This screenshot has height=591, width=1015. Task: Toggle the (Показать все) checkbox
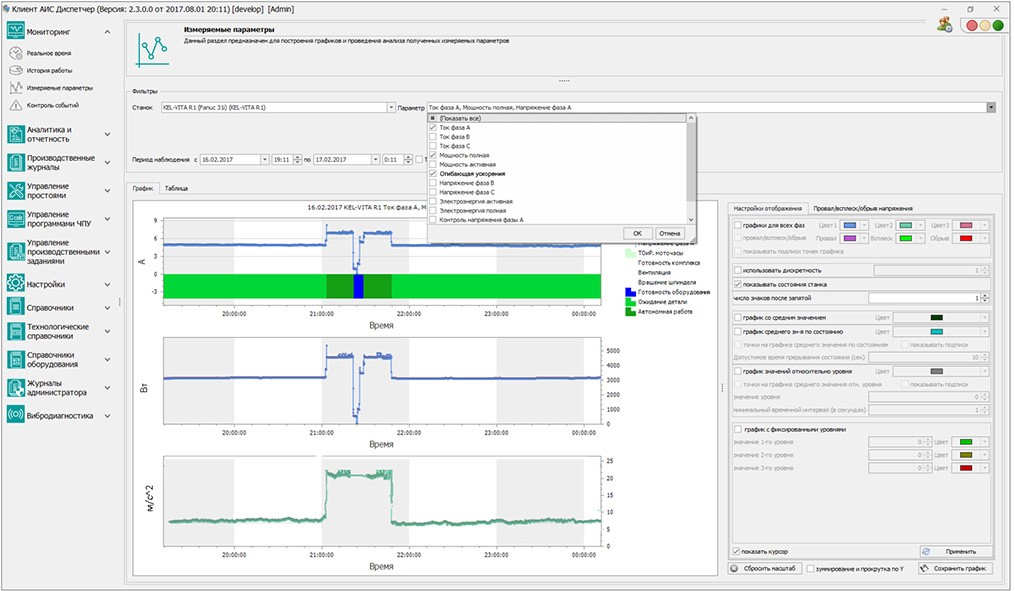[x=433, y=118]
